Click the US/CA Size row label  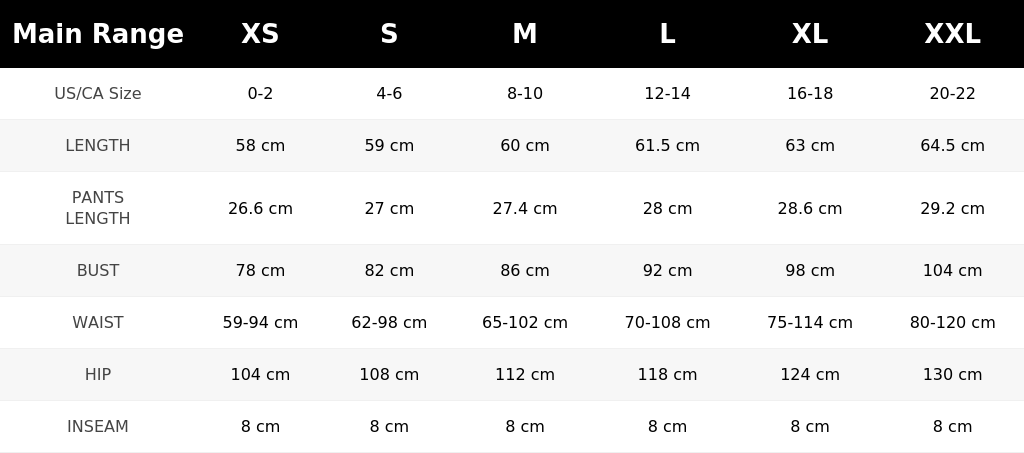click(x=98, y=93)
